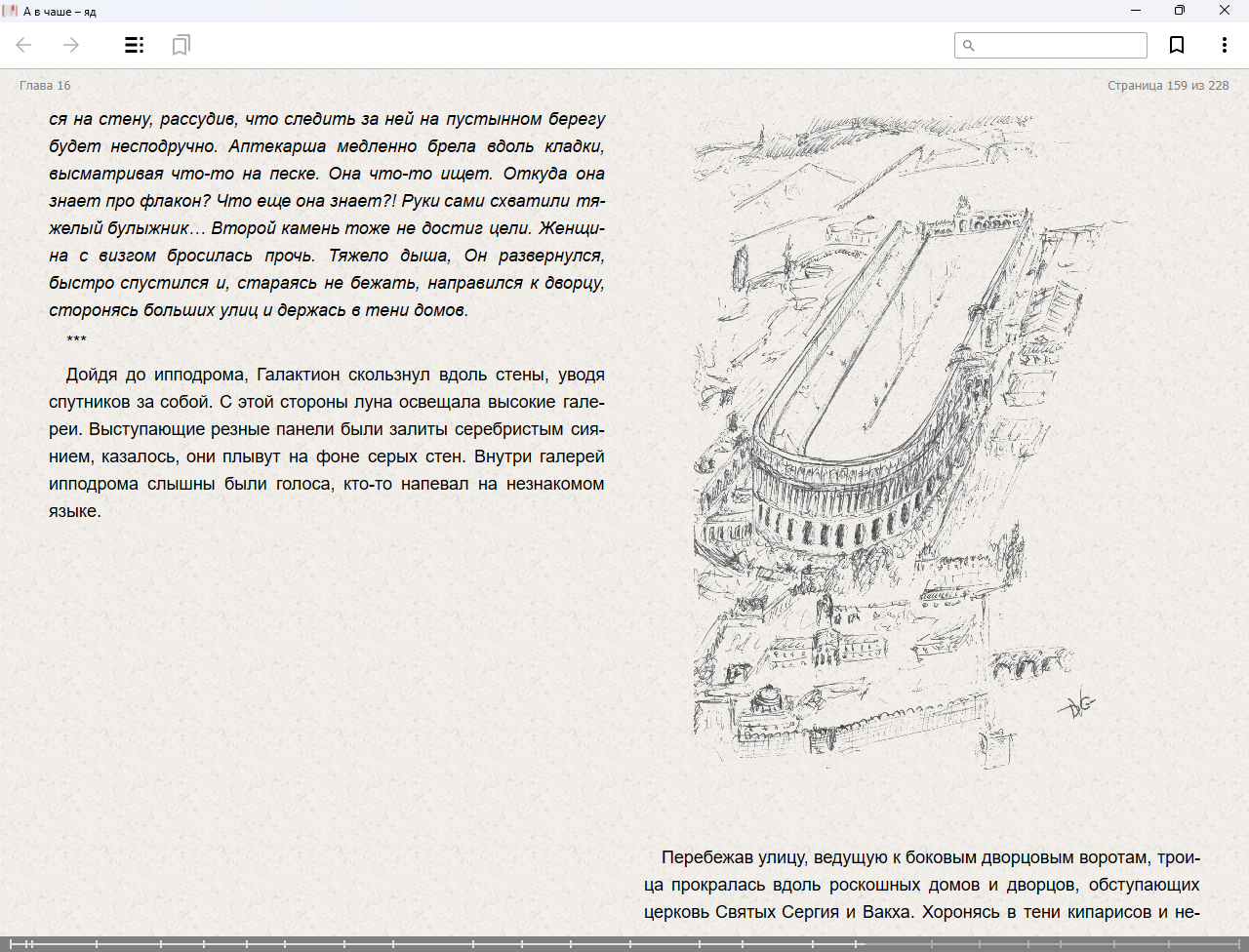
Task: Select the hippodrome sketch illustration
Action: click(x=888, y=439)
